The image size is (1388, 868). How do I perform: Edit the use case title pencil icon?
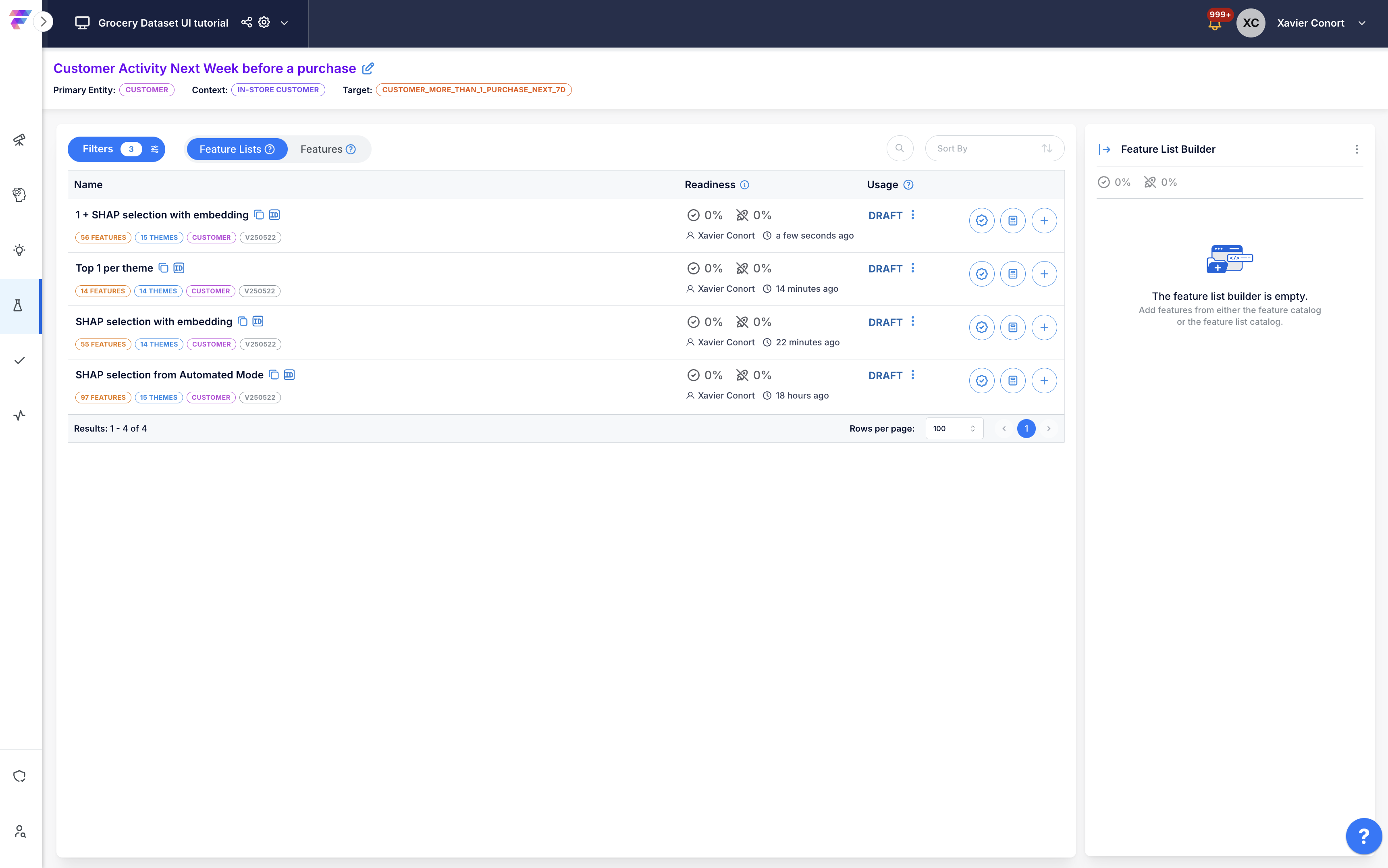368,69
